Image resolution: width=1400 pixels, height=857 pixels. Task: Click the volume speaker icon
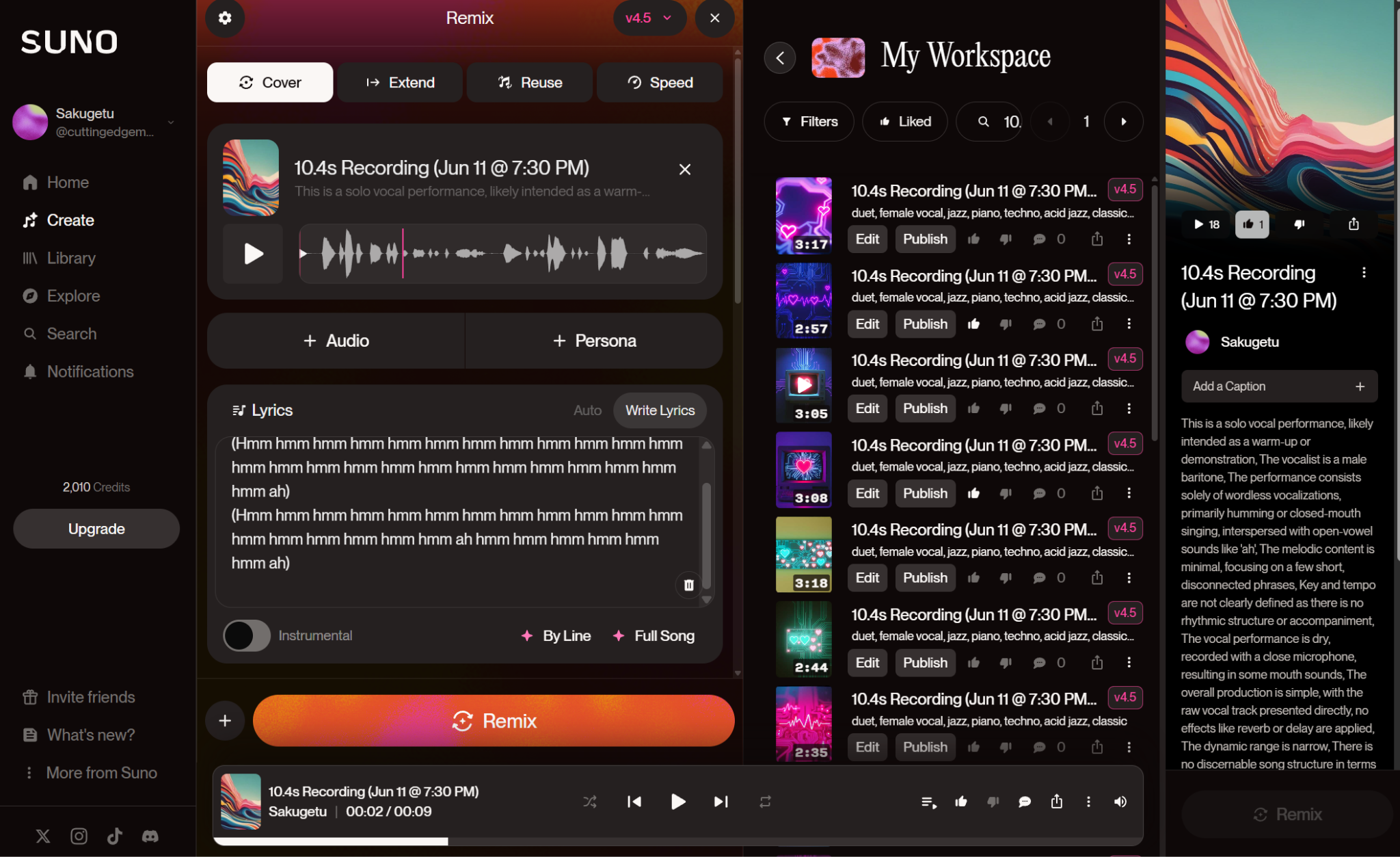click(x=1120, y=802)
